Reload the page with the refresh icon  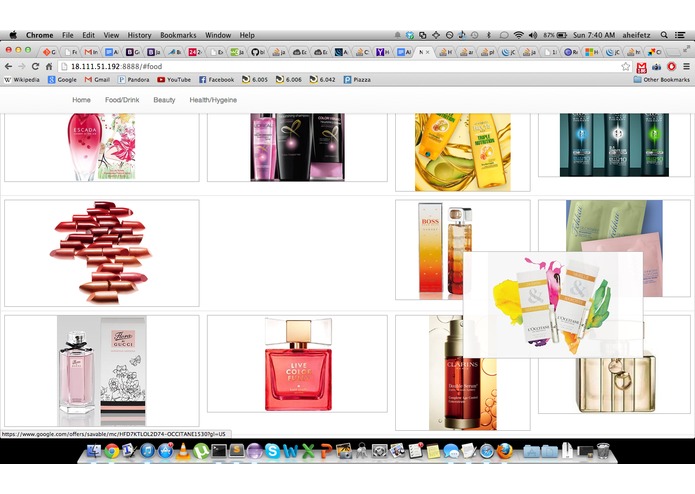pyautogui.click(x=35, y=66)
